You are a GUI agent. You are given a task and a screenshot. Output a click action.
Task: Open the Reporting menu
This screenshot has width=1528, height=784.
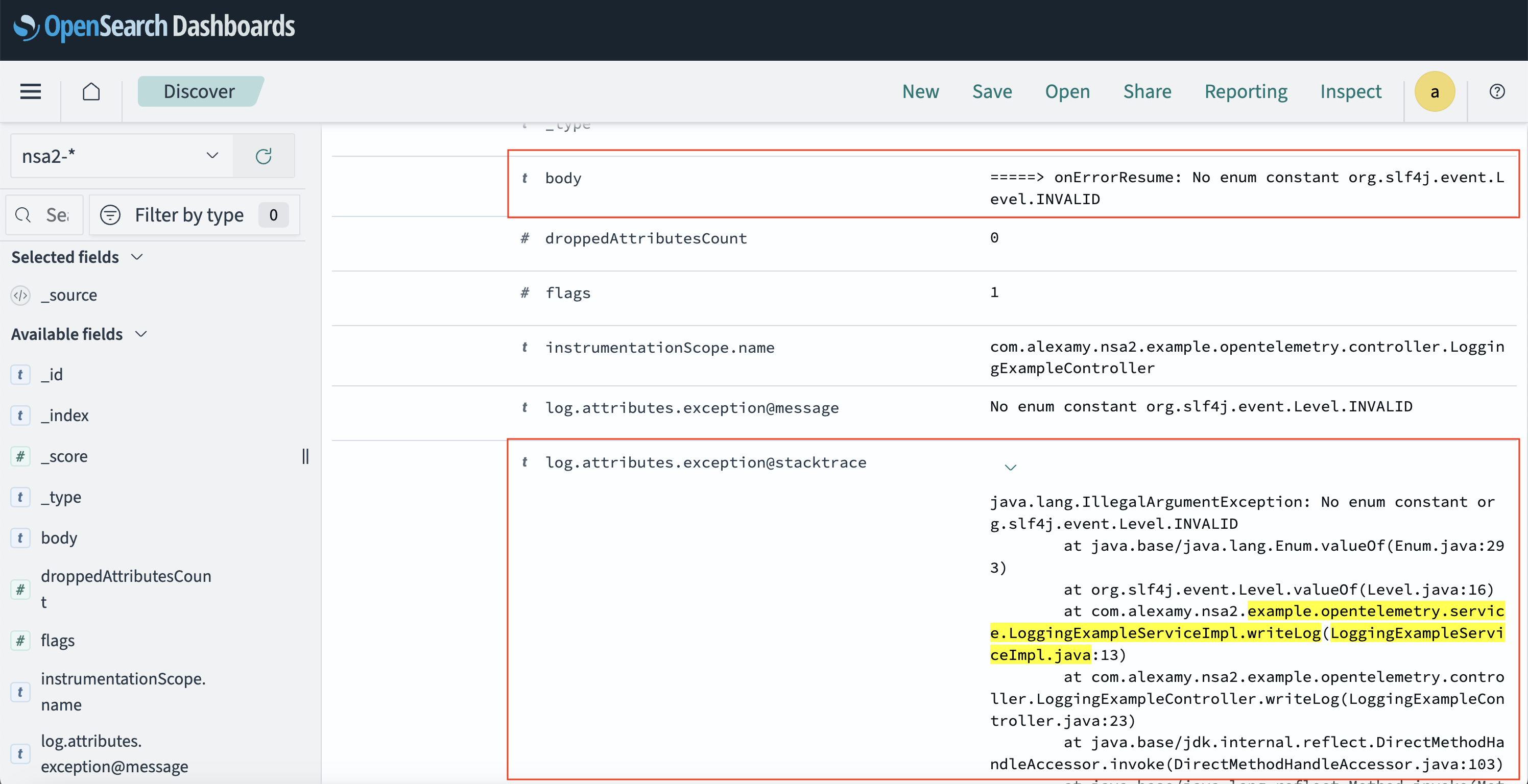(x=1246, y=91)
